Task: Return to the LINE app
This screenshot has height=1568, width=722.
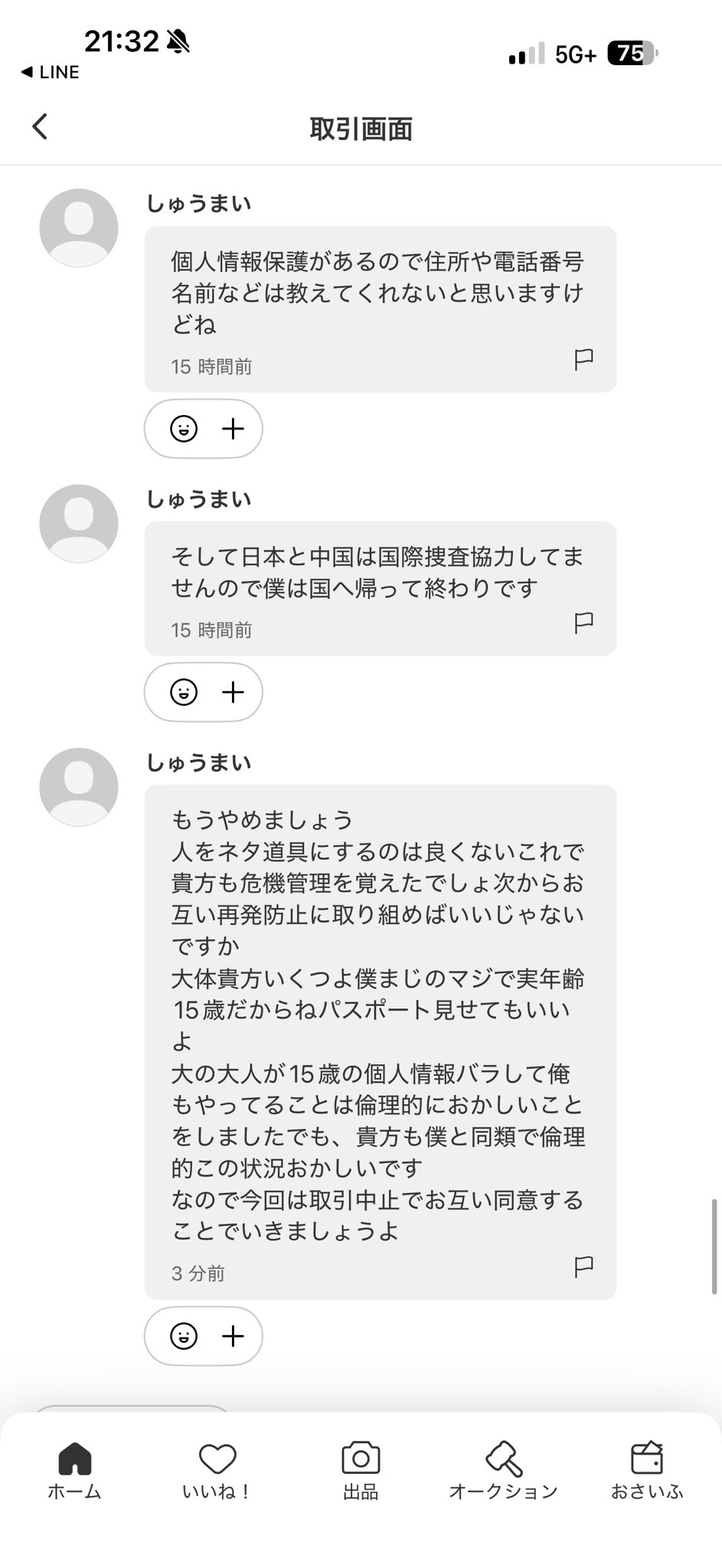Action: coord(51,72)
